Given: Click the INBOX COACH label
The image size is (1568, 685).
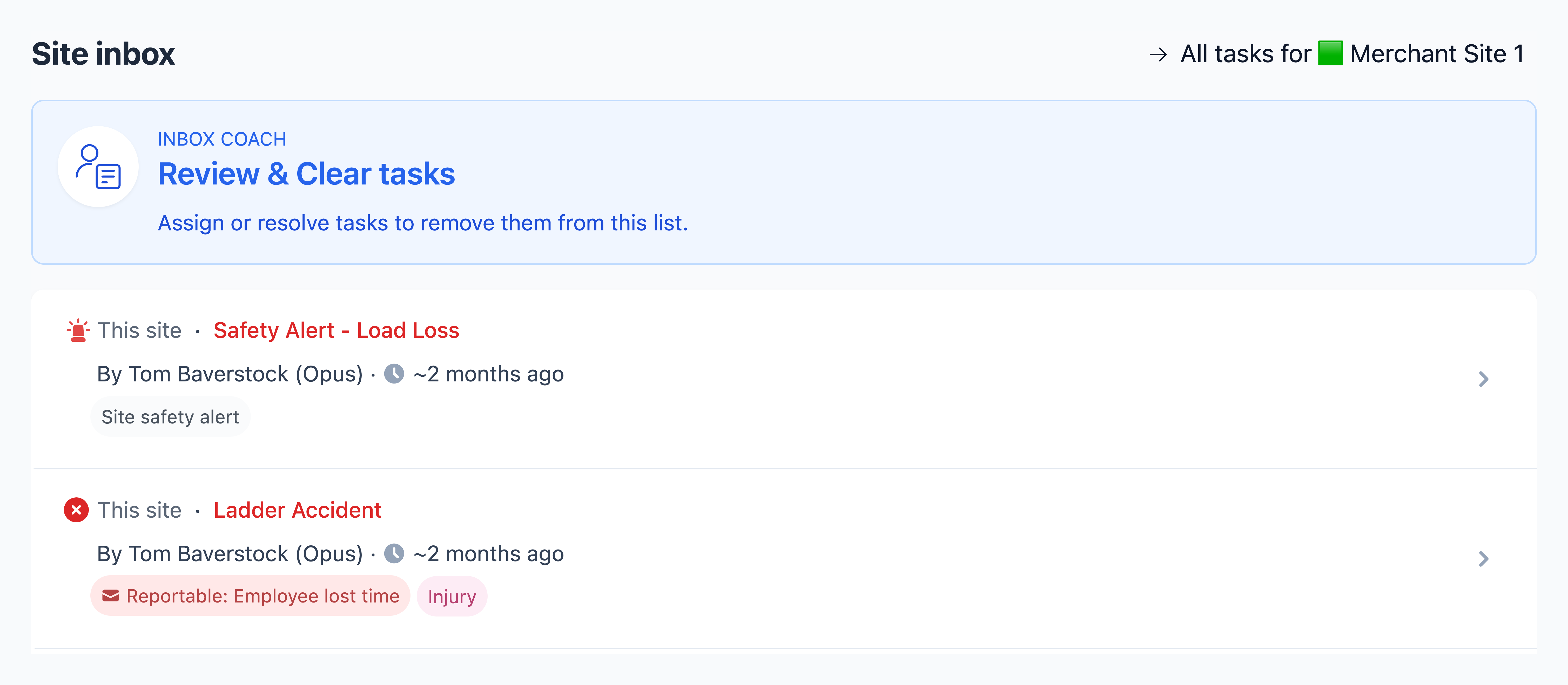Looking at the screenshot, I should pos(221,139).
